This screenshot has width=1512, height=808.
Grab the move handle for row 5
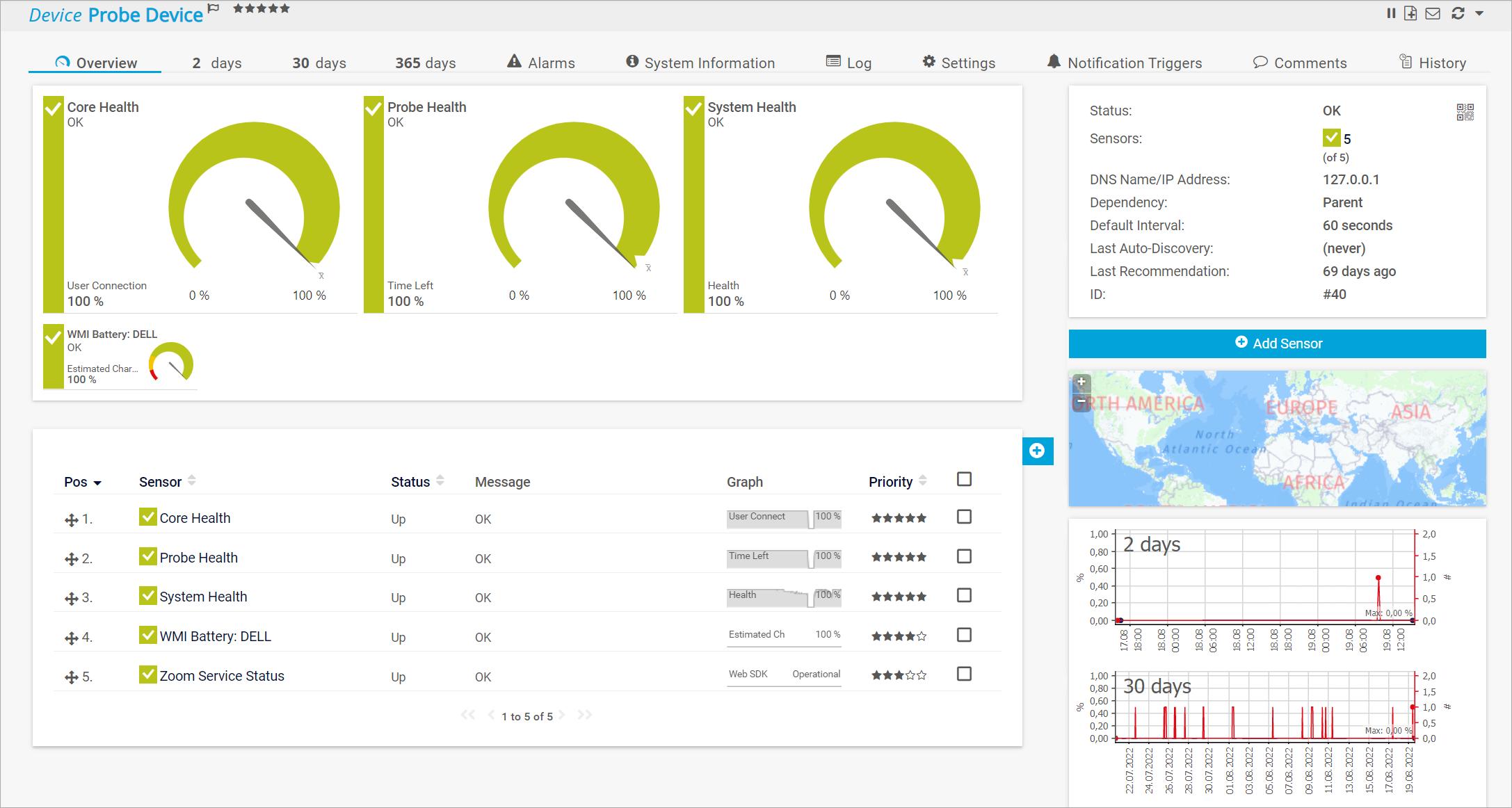[x=71, y=677]
